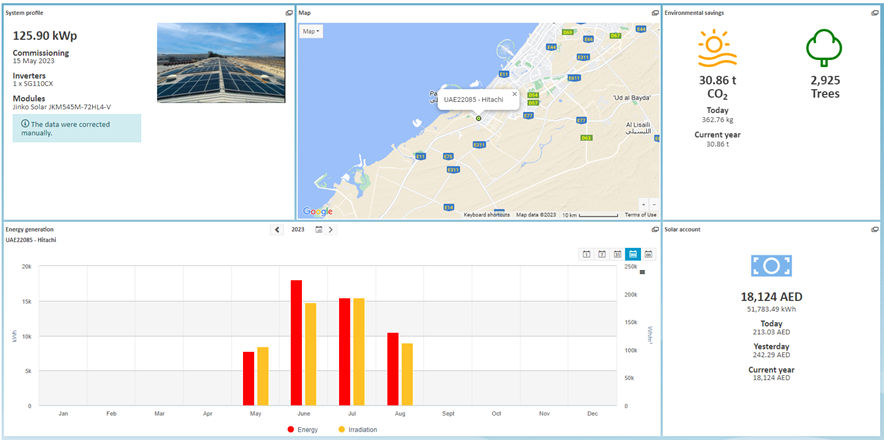The height and width of the screenshot is (440, 884).
Task: Toggle the Irradiation legend series
Action: pyautogui.click(x=357, y=430)
